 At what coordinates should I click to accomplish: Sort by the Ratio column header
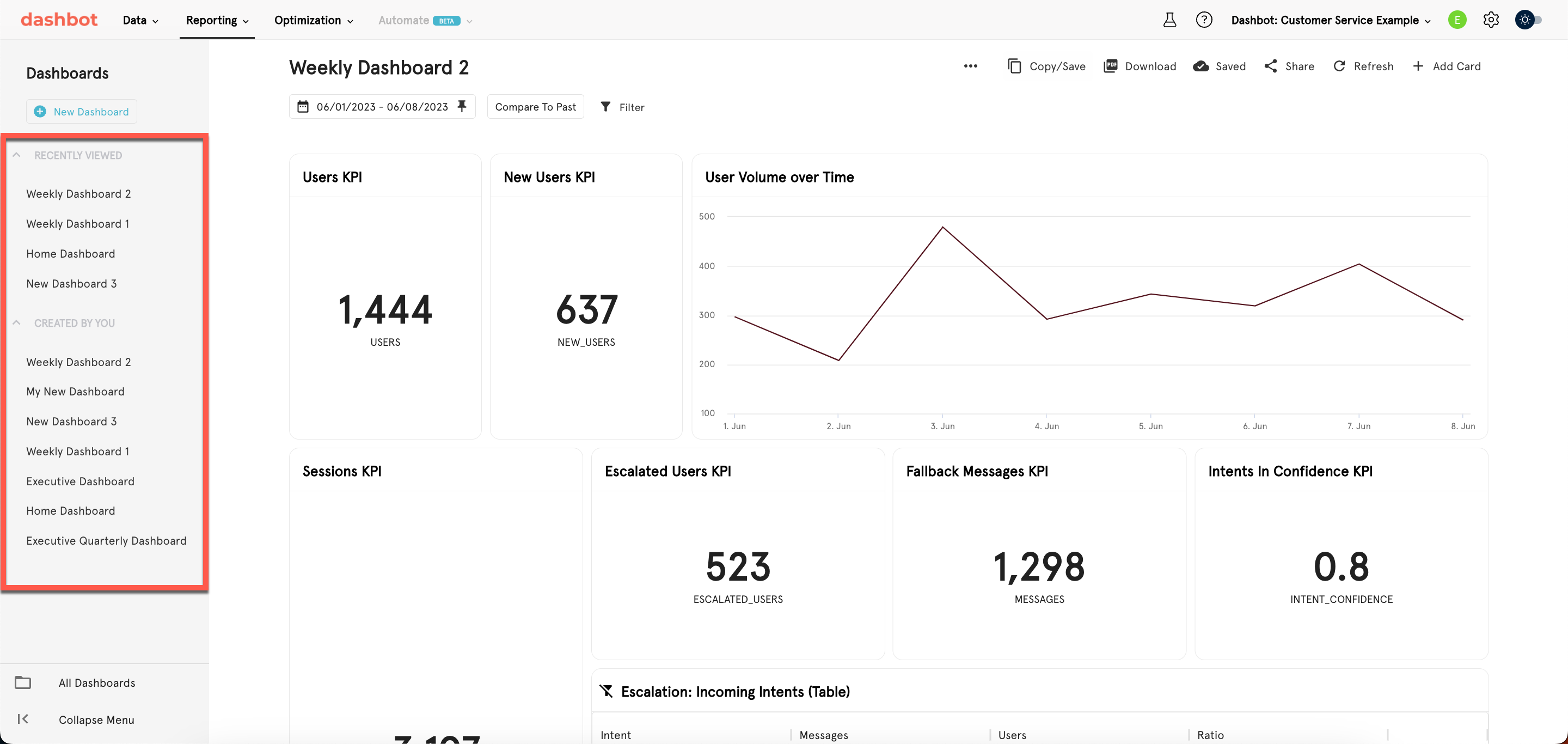coord(1210,735)
